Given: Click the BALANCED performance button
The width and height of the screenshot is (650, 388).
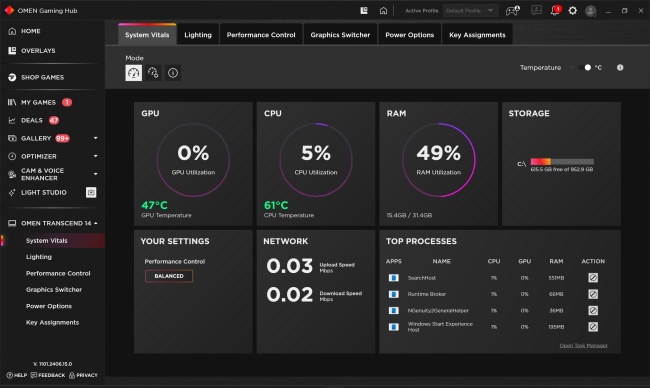Looking at the screenshot, I should 169,276.
